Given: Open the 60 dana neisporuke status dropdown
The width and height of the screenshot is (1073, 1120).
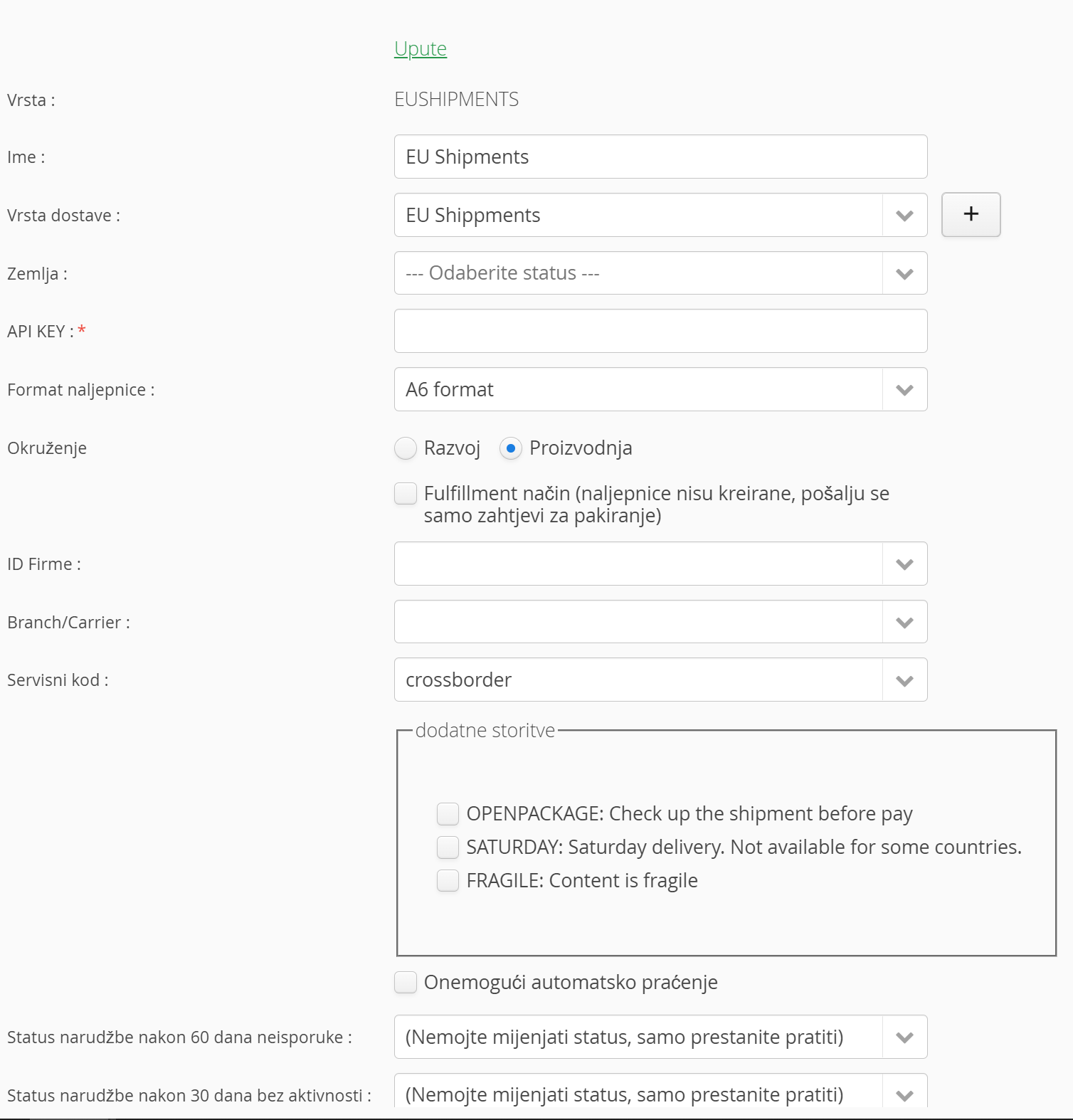Looking at the screenshot, I should point(660,1037).
